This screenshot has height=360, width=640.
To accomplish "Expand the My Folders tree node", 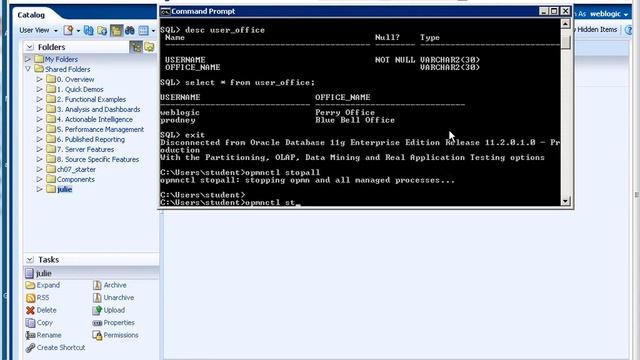I will click(x=28, y=59).
